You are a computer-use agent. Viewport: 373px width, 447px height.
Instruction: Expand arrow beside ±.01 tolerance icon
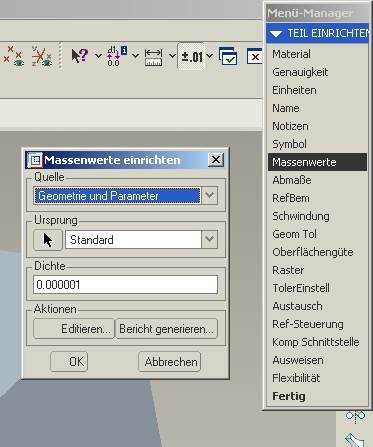pos(209,56)
